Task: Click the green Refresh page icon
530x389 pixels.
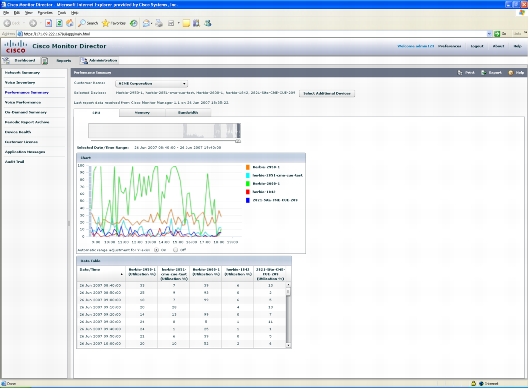Action: tap(59, 23)
